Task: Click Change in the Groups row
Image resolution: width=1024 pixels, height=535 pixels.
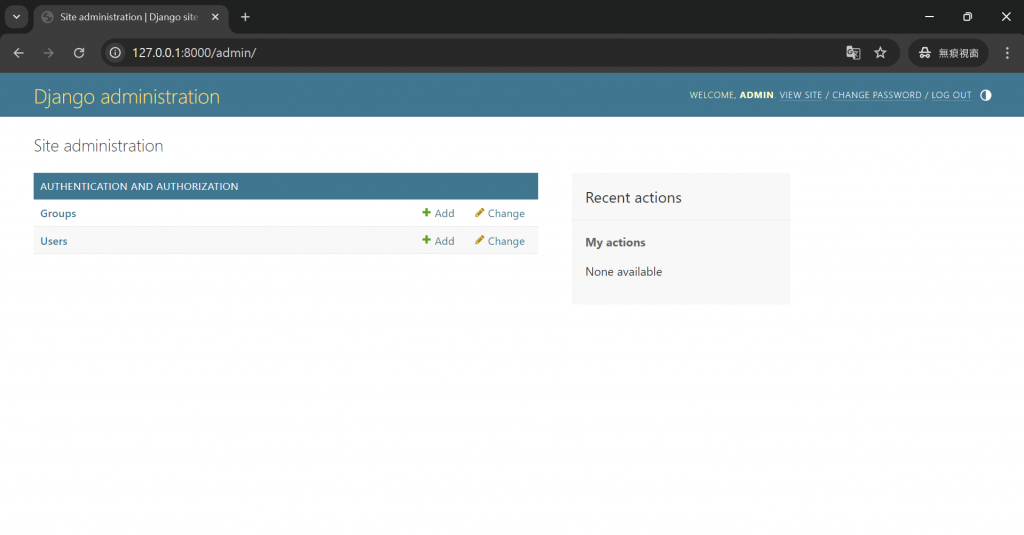Action: [x=500, y=214]
